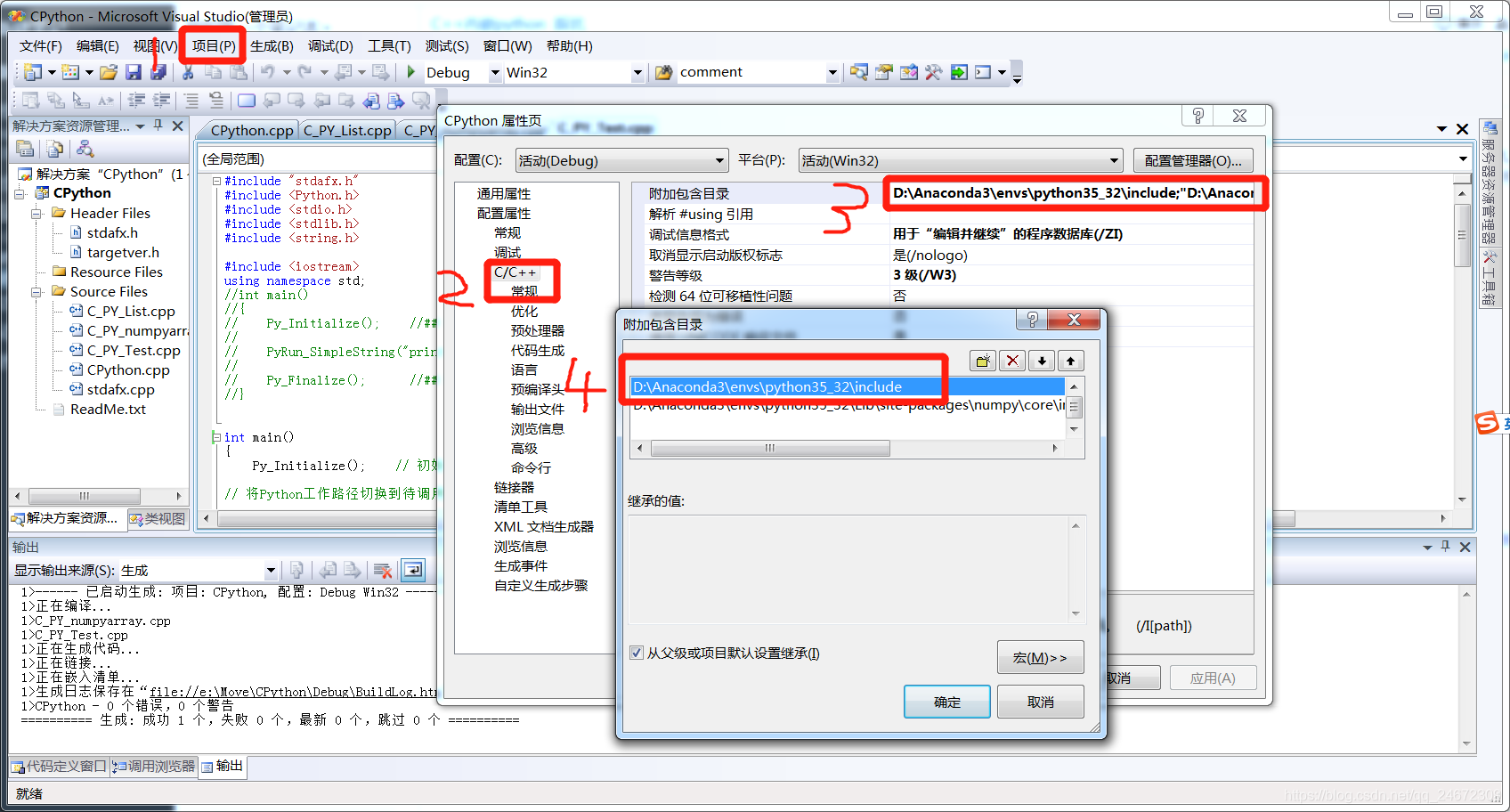Pin the Solution Explorer panel with pushpin

click(158, 126)
